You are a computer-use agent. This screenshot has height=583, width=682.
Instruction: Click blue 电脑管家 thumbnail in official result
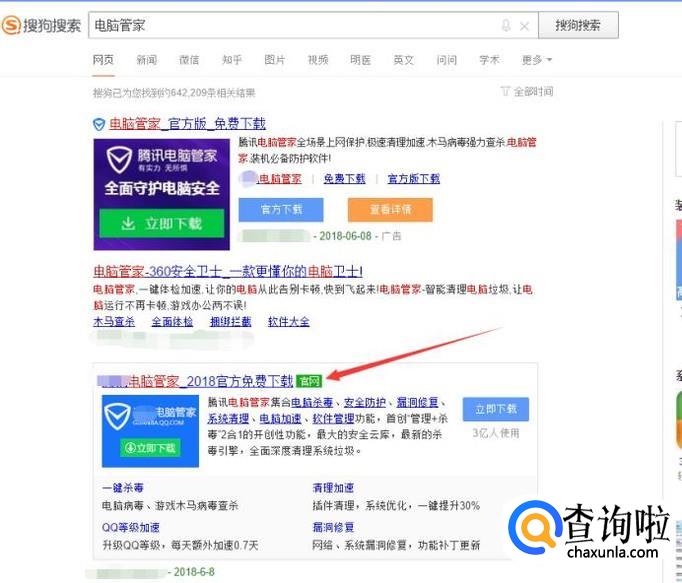(150, 431)
